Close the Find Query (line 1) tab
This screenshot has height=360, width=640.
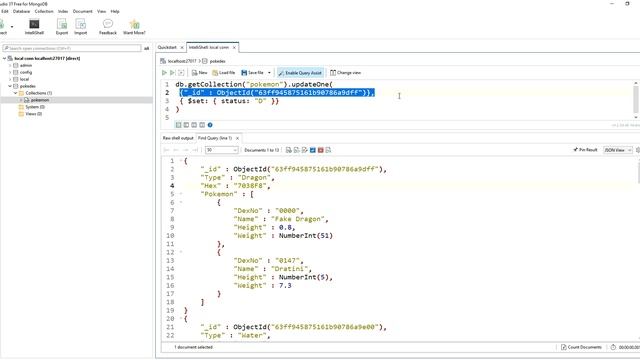238,138
